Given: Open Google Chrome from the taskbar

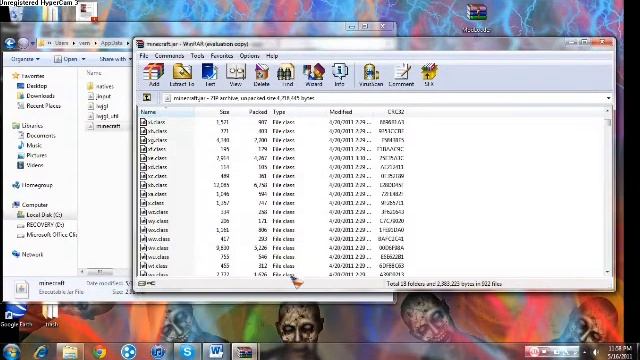Looking at the screenshot, I should [99, 351].
